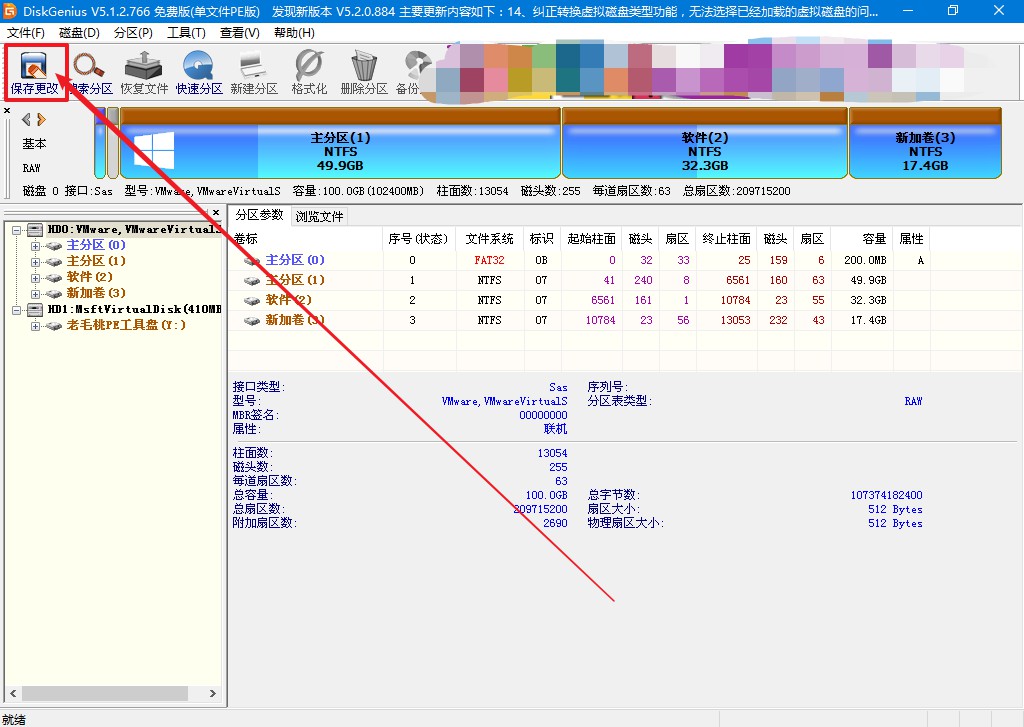
Task: Close the disk tree panel with its X
Action: coord(216,212)
